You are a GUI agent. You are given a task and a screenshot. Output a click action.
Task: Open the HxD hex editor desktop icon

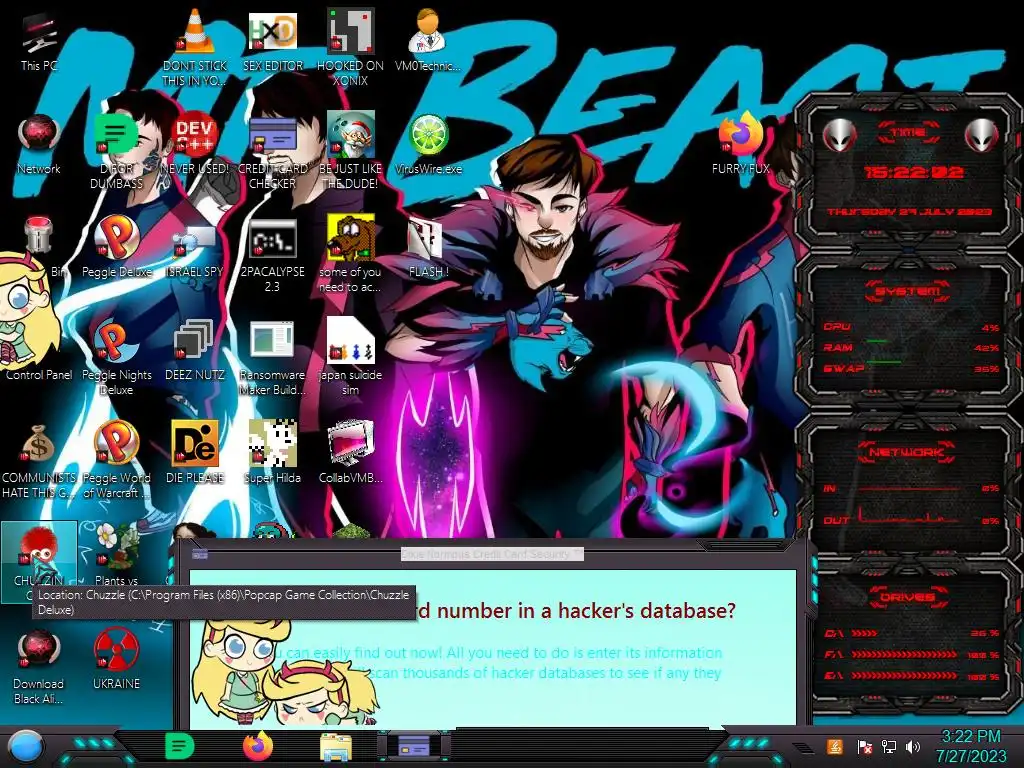tap(273, 40)
